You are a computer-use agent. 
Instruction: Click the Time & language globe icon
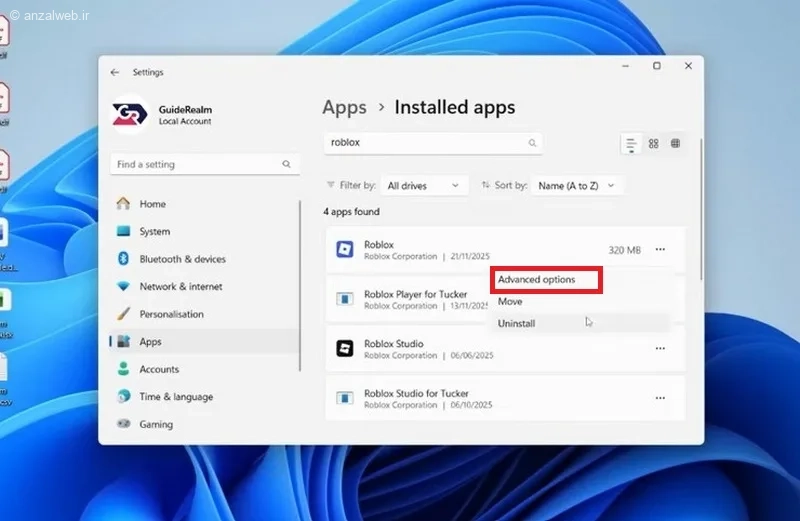pyautogui.click(x=123, y=396)
